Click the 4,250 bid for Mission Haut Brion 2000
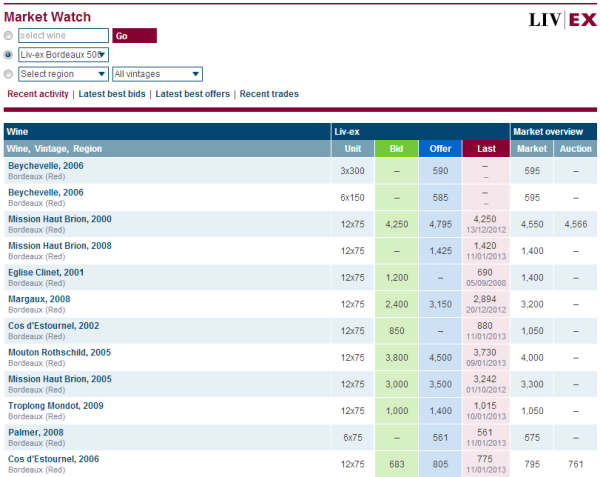600x477 pixels. pos(397,225)
